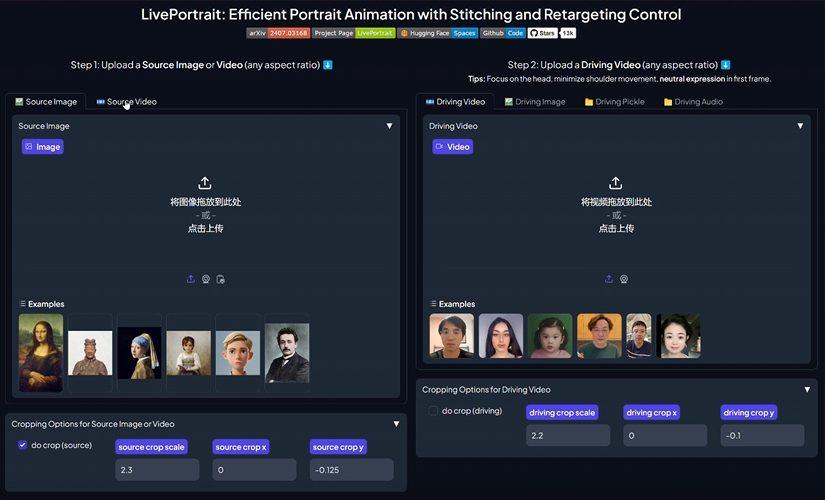Image resolution: width=825 pixels, height=500 pixels.
Task: Click the source crop scale input field
Action: click(157, 470)
